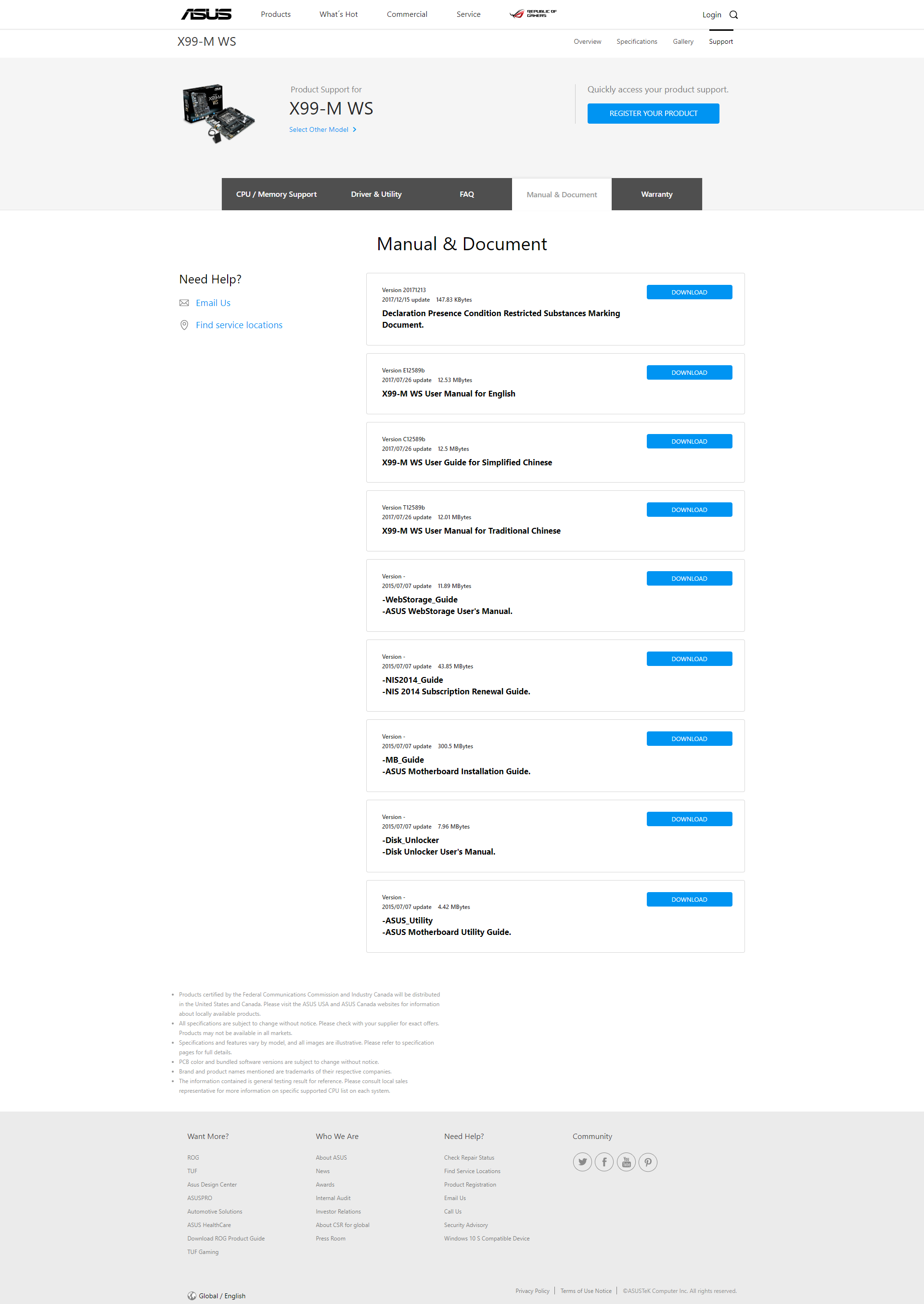
Task: Open Download ROG Product Guide link
Action: click(x=226, y=1238)
